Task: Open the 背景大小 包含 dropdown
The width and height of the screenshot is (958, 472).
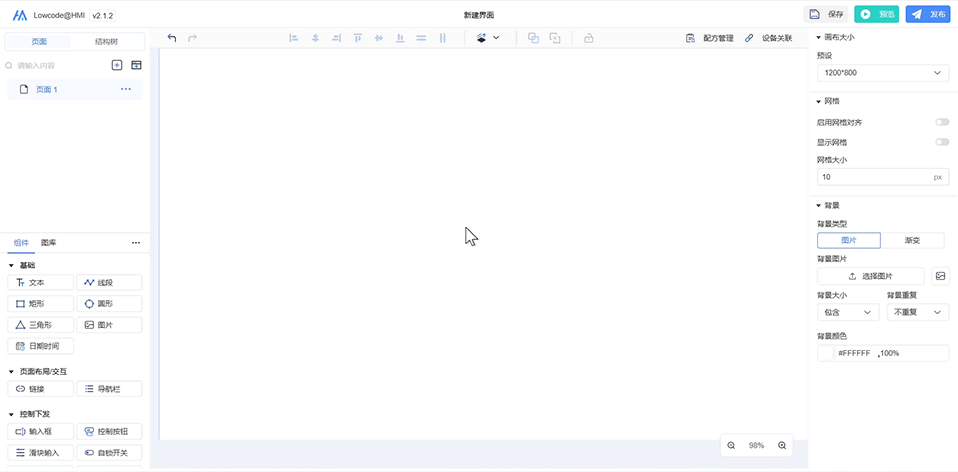Action: point(847,312)
